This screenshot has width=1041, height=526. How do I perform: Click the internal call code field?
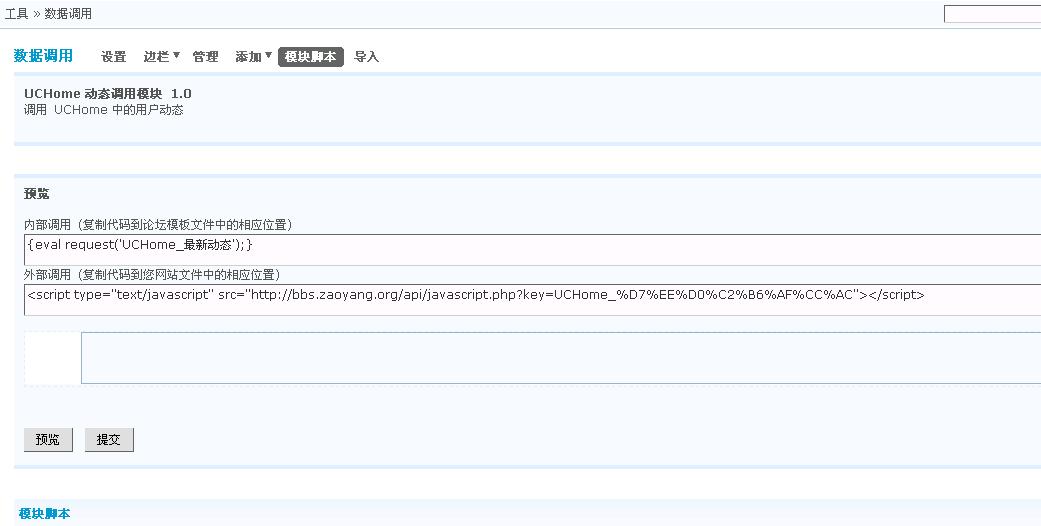click(532, 250)
